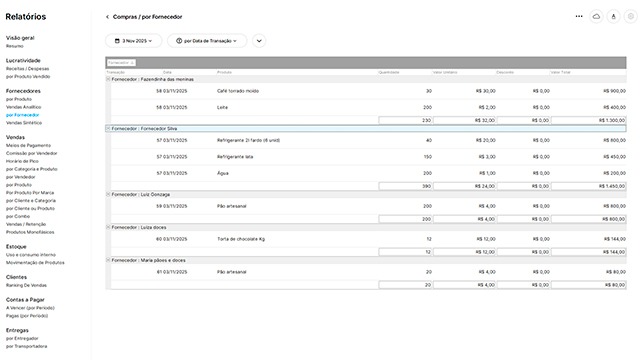Image resolution: width=640 pixels, height=360 pixels.
Task: Open A Vencer (por Período) report
Action: 30,308
